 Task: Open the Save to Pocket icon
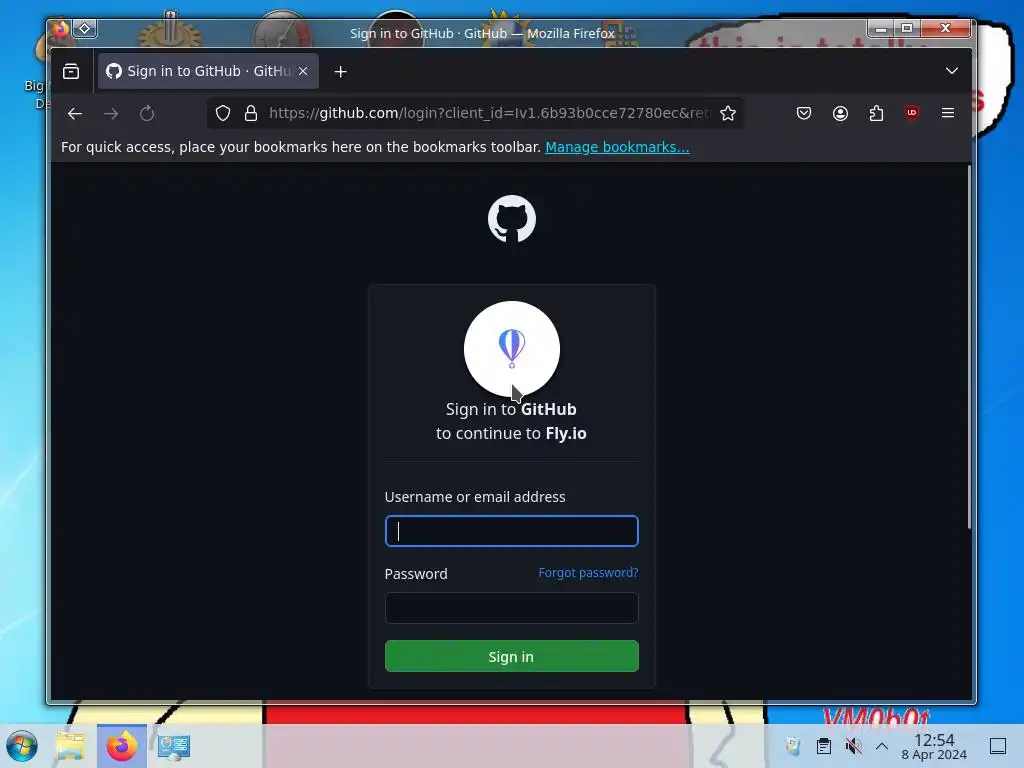(804, 114)
